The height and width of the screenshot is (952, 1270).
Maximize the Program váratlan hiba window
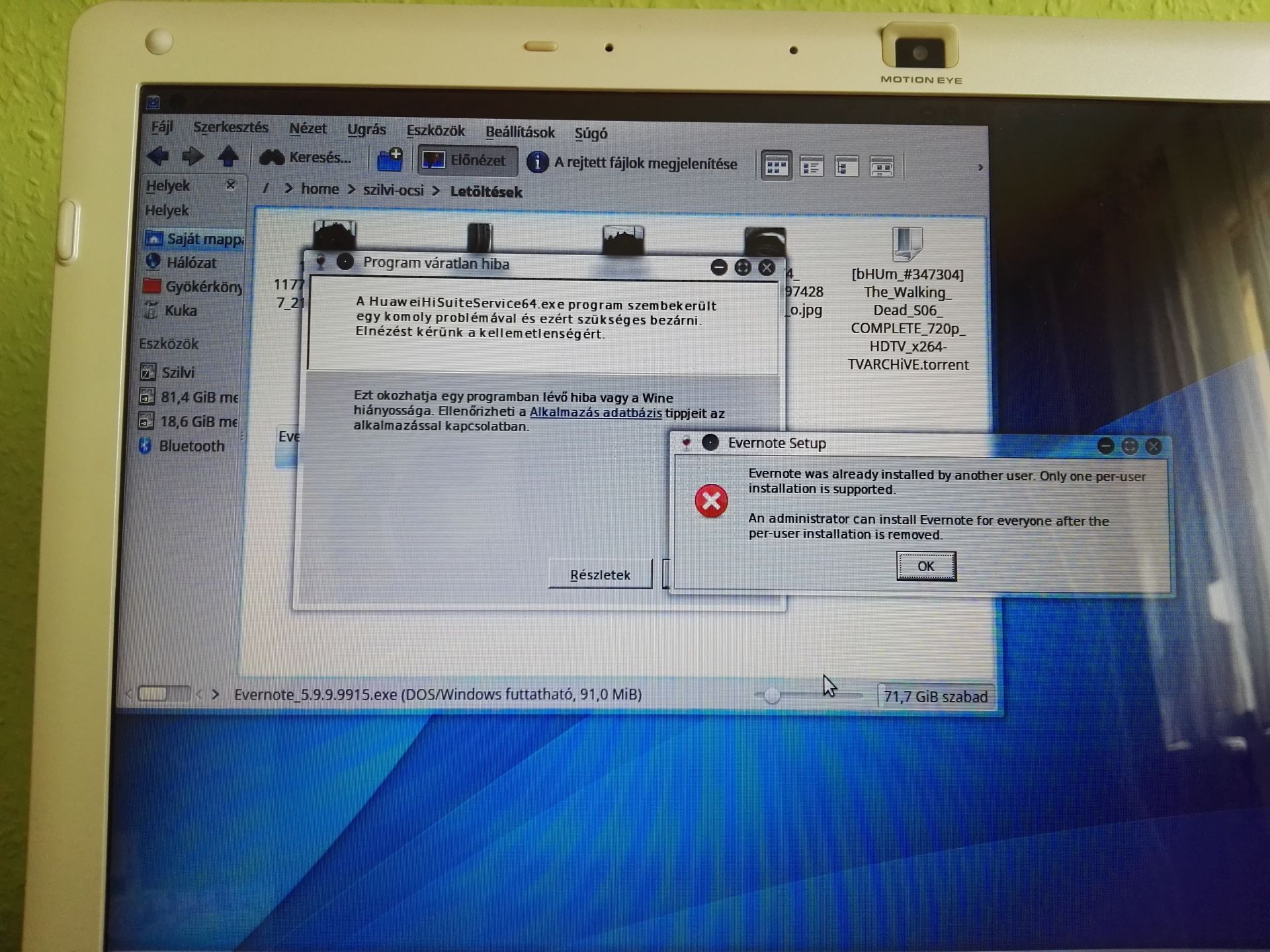[743, 267]
